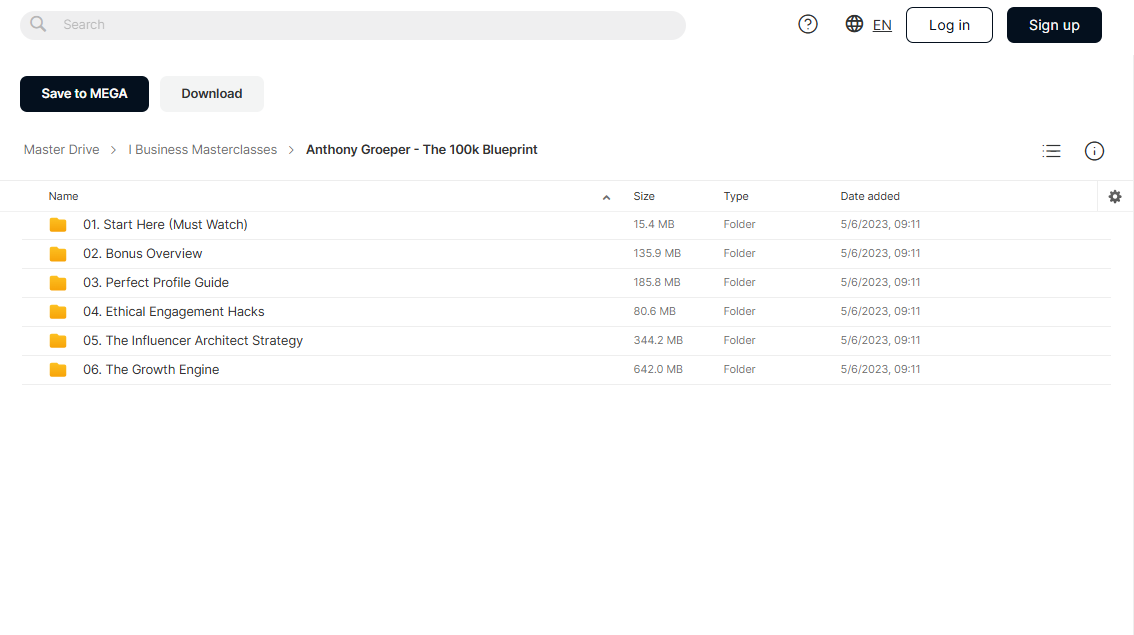This screenshot has height=635, width=1134.
Task: Sort by Size column header
Action: point(644,197)
